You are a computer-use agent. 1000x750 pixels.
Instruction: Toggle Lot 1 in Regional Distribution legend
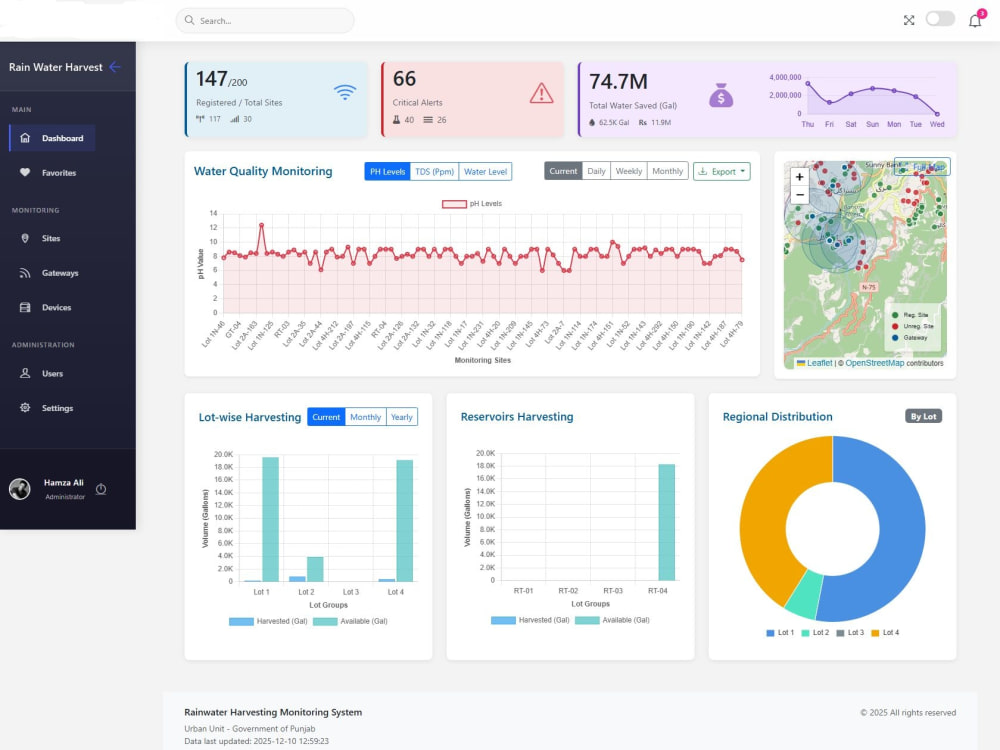point(780,633)
